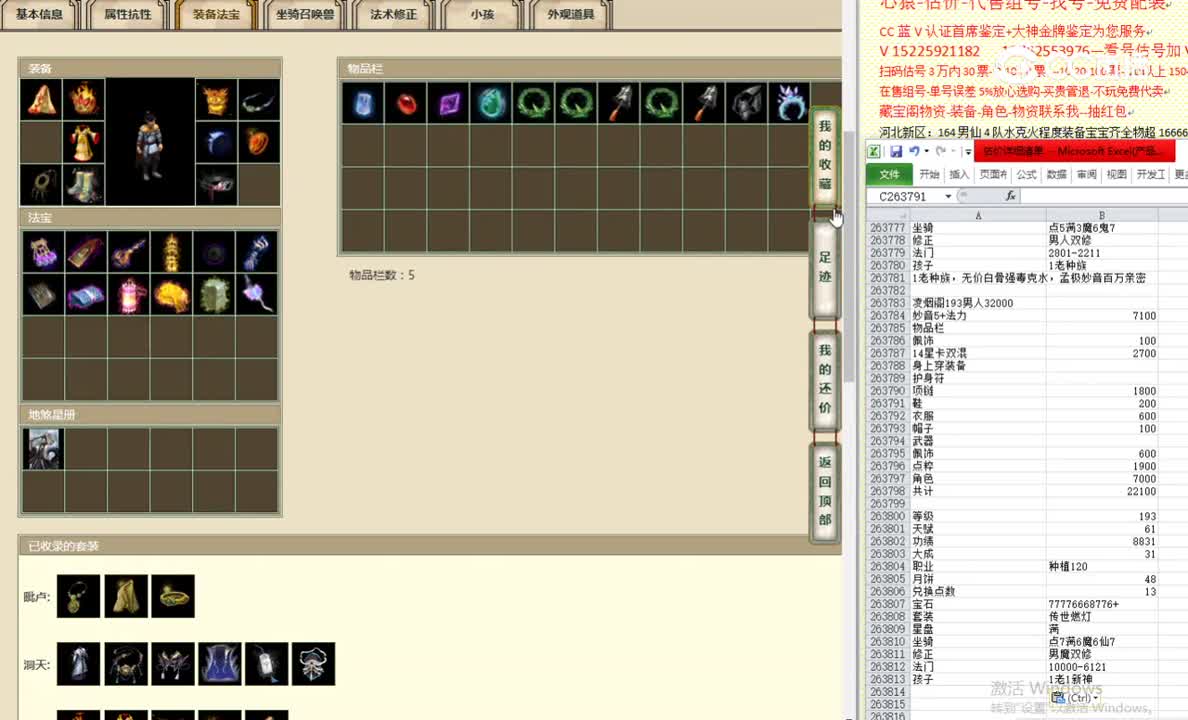The width and height of the screenshot is (1188, 720).
Task: Select the orange pumpkin charm equipment icon
Action: click(x=259, y=142)
